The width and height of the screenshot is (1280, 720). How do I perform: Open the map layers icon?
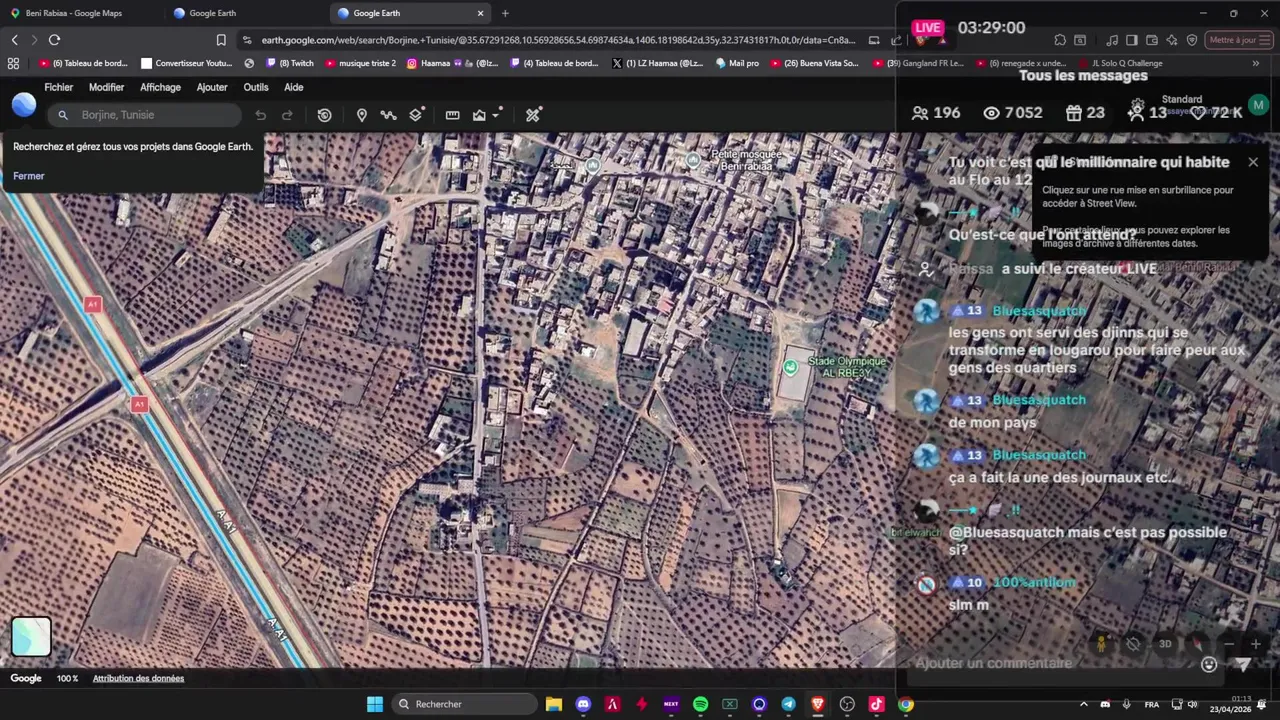(x=416, y=115)
